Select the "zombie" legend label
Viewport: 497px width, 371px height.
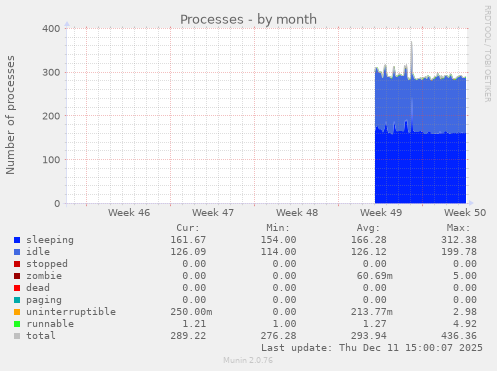[44, 276]
